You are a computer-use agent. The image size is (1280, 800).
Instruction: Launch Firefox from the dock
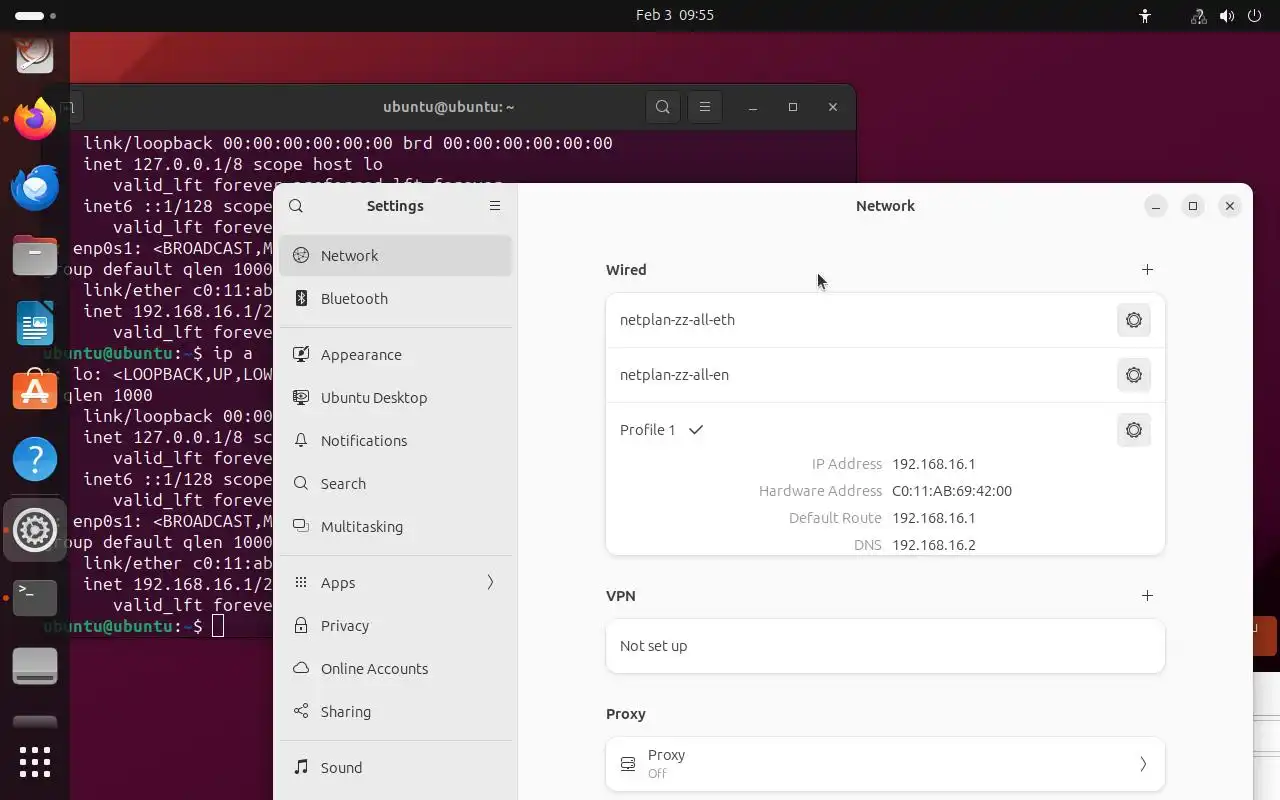35,120
